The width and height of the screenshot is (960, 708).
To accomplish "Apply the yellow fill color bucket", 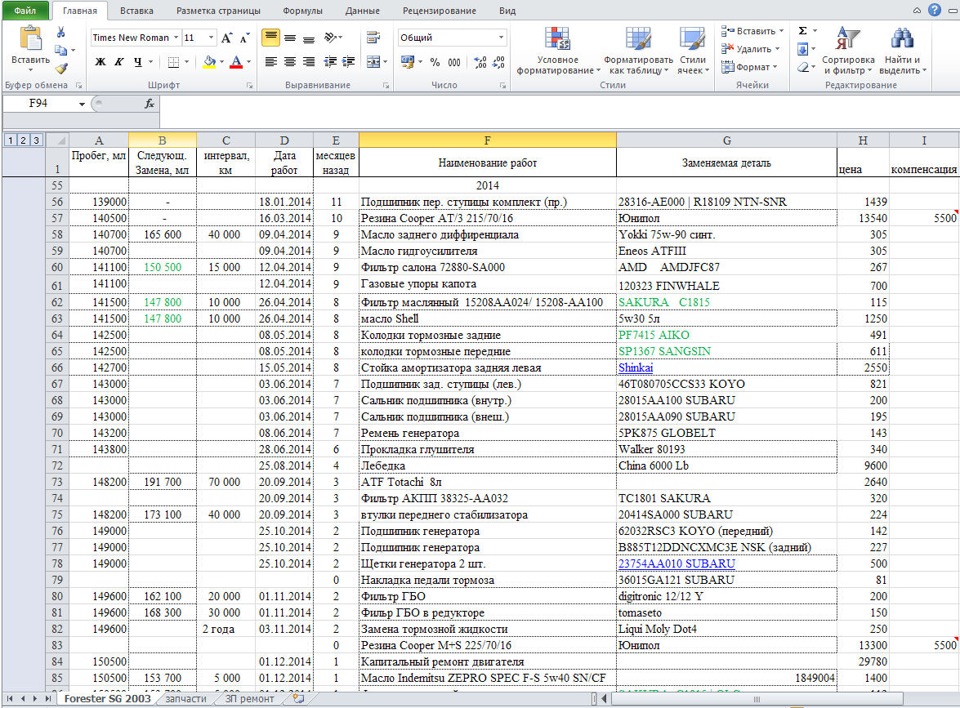I will point(209,62).
